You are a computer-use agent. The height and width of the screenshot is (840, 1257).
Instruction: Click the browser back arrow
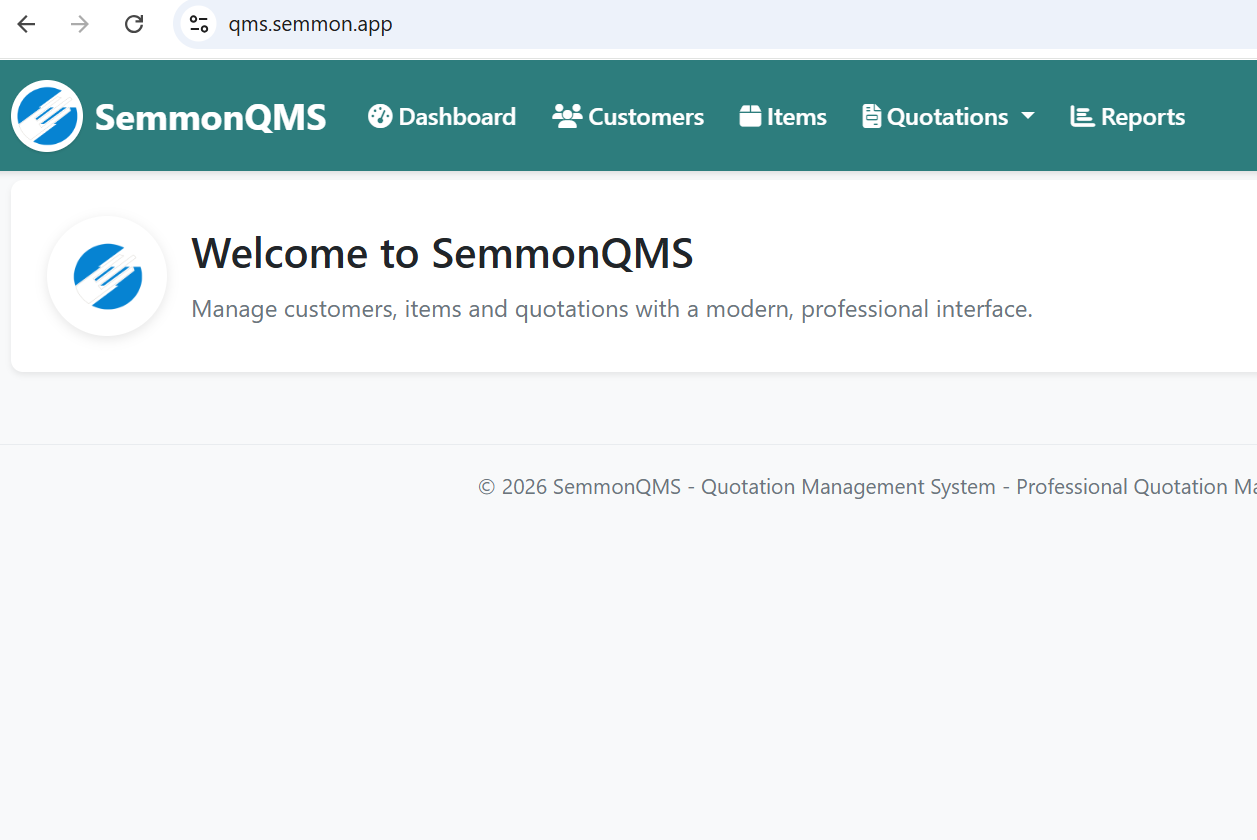point(27,24)
